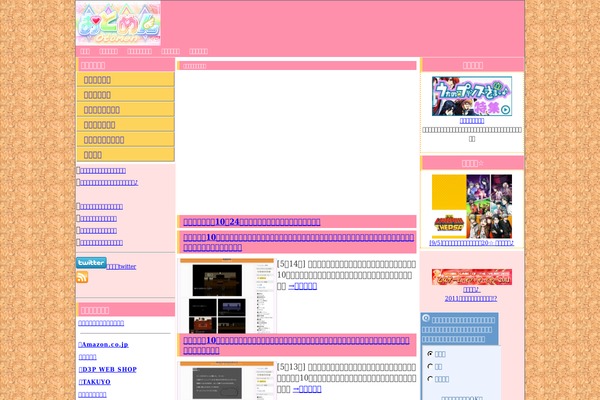The height and width of the screenshot is (400, 600).
Task: Follow the arrow read-more link in the [5·14] entry
Action: pyautogui.click(x=302, y=286)
